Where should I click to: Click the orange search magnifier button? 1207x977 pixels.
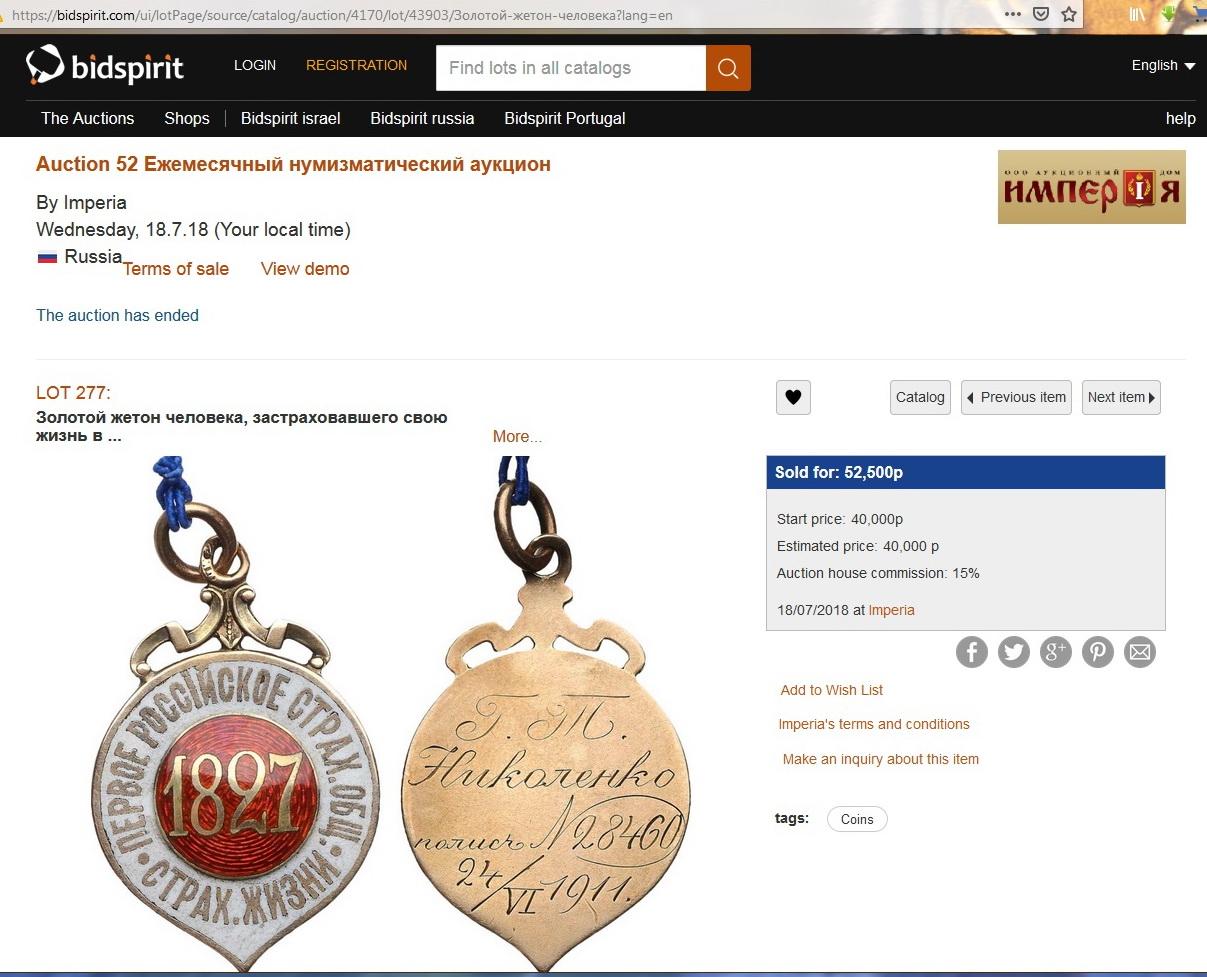point(728,68)
